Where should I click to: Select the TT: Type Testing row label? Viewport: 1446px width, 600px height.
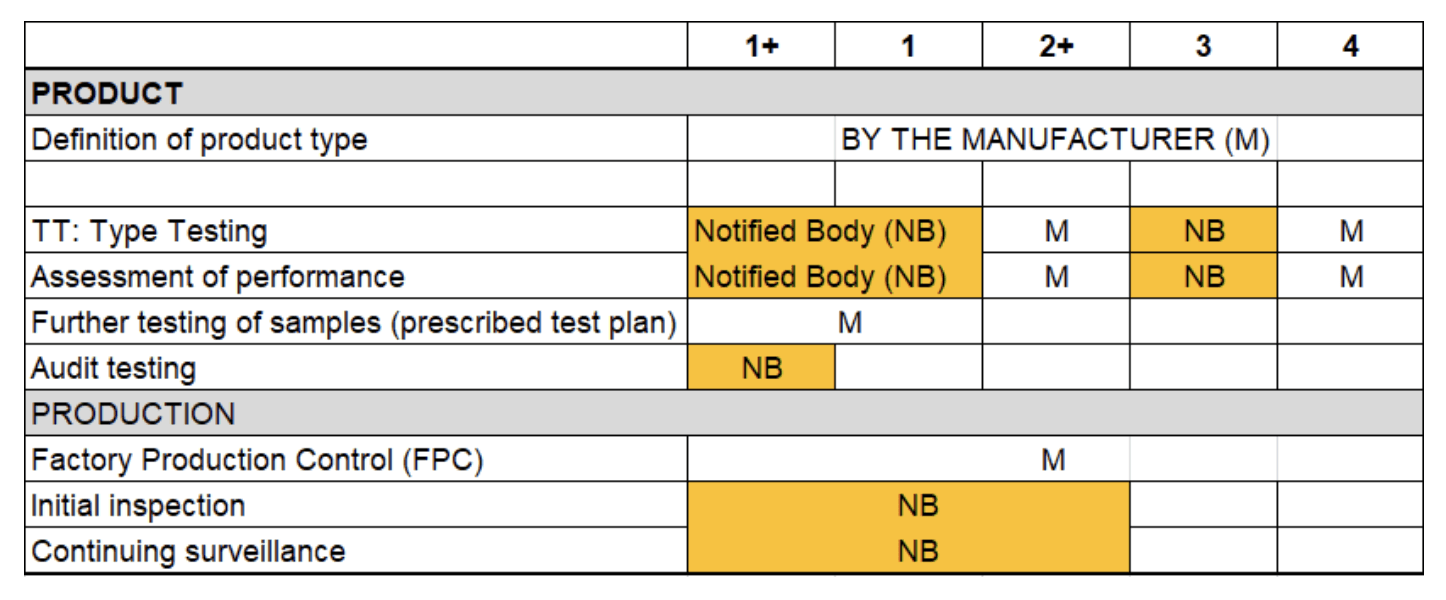point(149,231)
